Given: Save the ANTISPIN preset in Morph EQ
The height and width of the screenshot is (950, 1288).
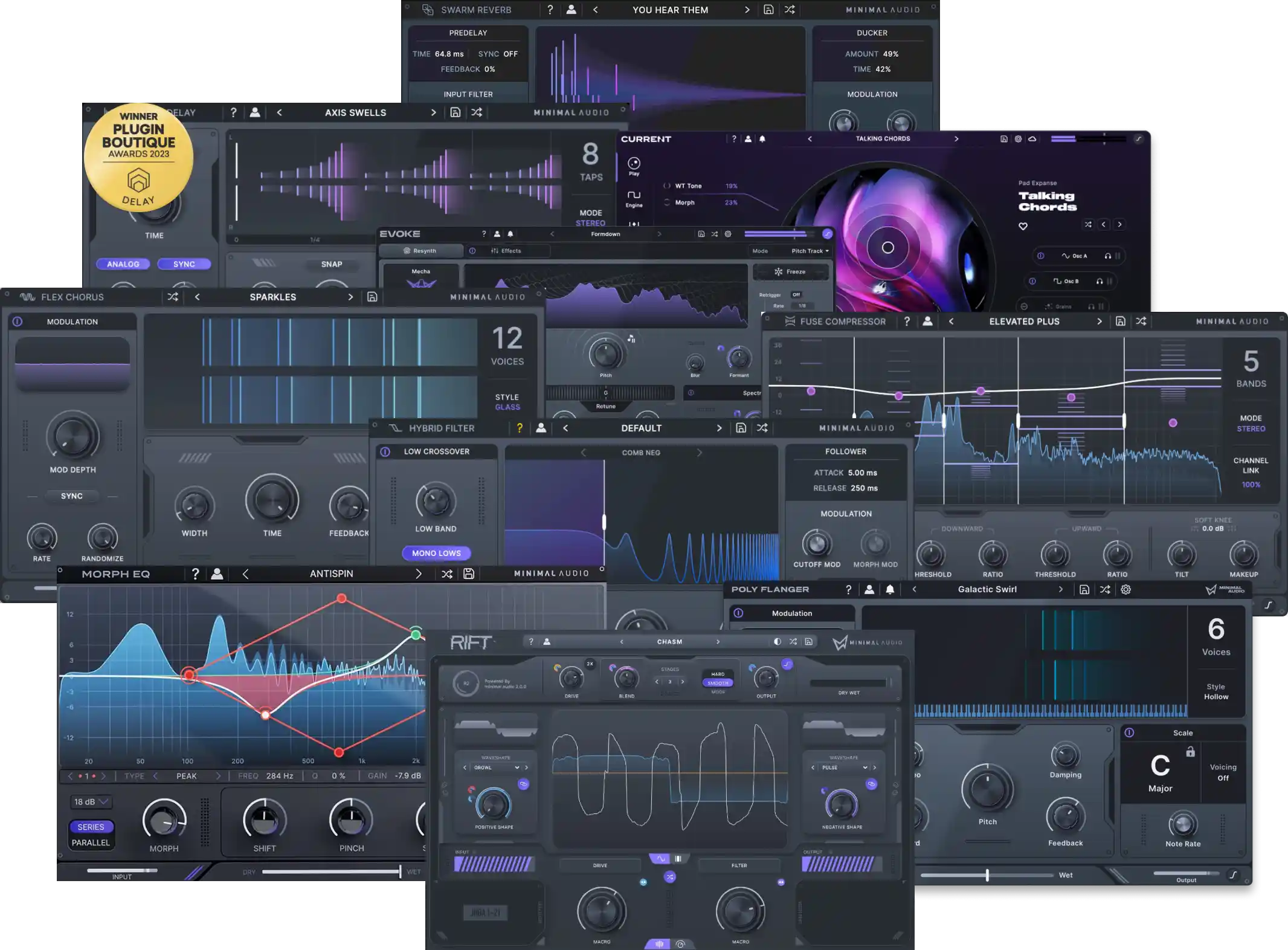Looking at the screenshot, I should [x=469, y=574].
